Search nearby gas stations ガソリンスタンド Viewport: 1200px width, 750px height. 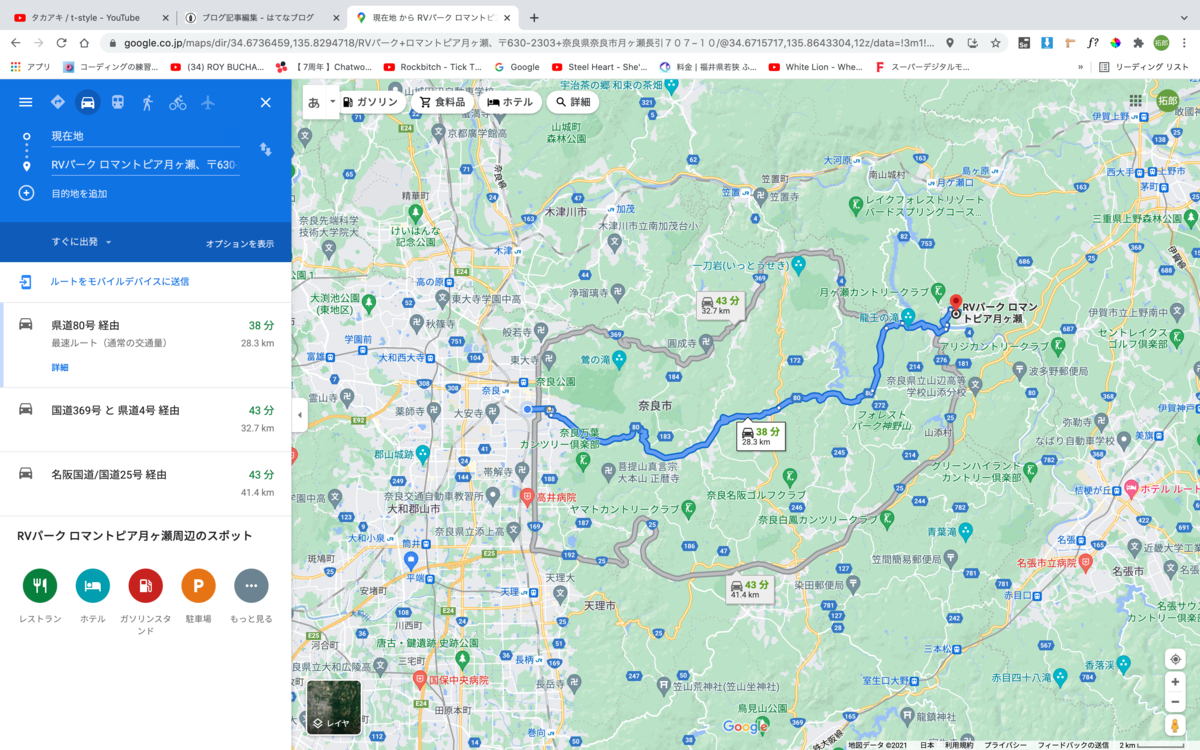pyautogui.click(x=146, y=585)
